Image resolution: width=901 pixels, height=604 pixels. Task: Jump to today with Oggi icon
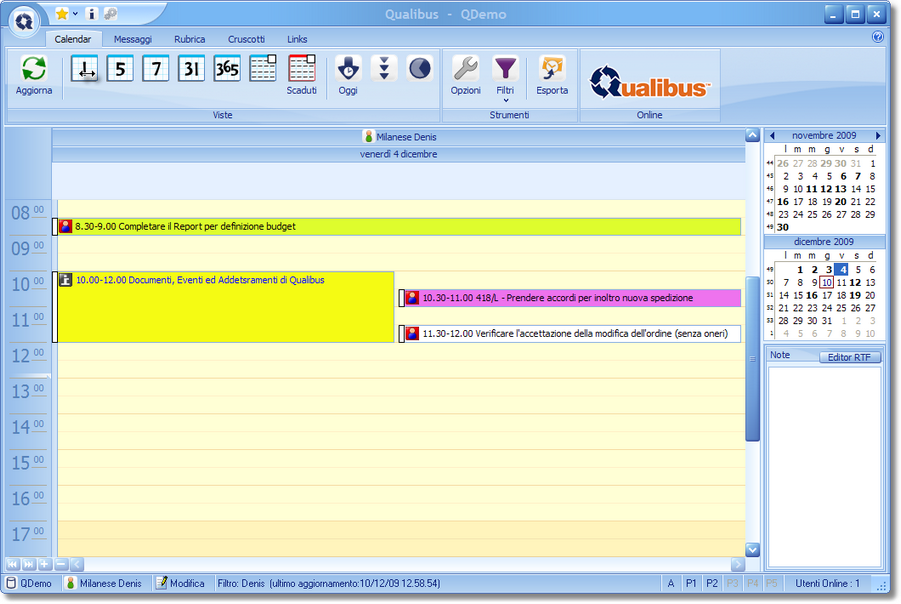tap(348, 69)
